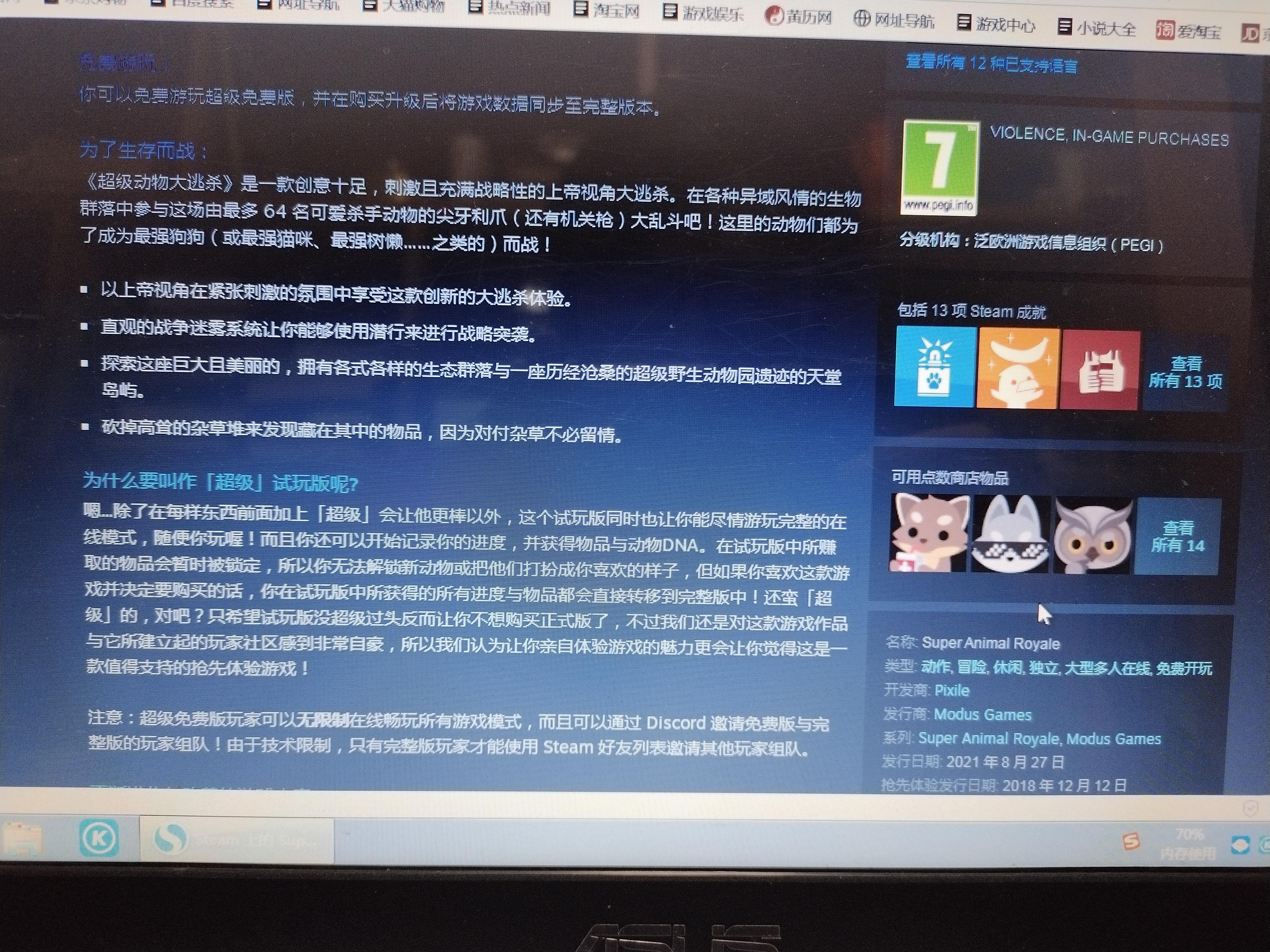Open the Super Animal Royale franchise link
Image resolution: width=1270 pixels, height=952 pixels.
click(989, 738)
